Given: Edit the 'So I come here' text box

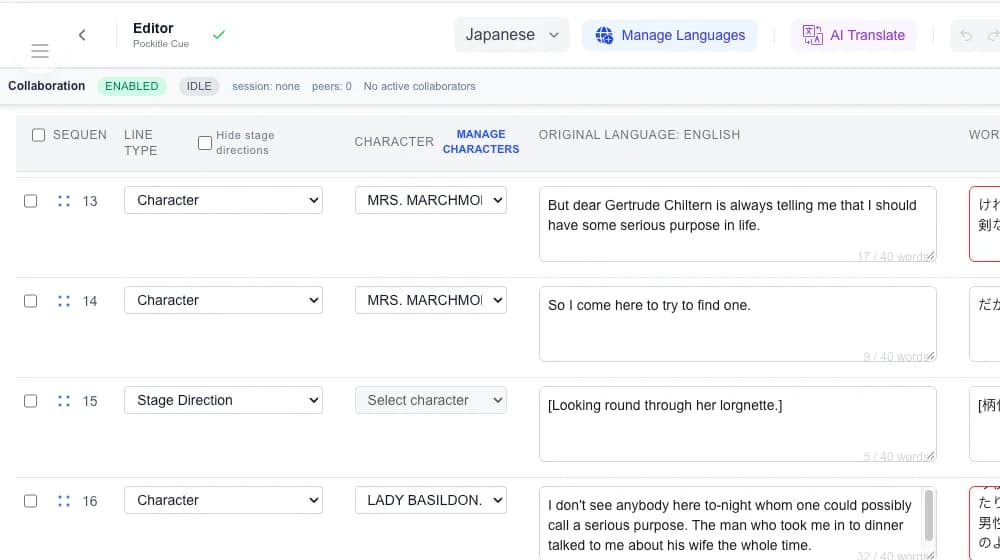Looking at the screenshot, I should point(738,324).
